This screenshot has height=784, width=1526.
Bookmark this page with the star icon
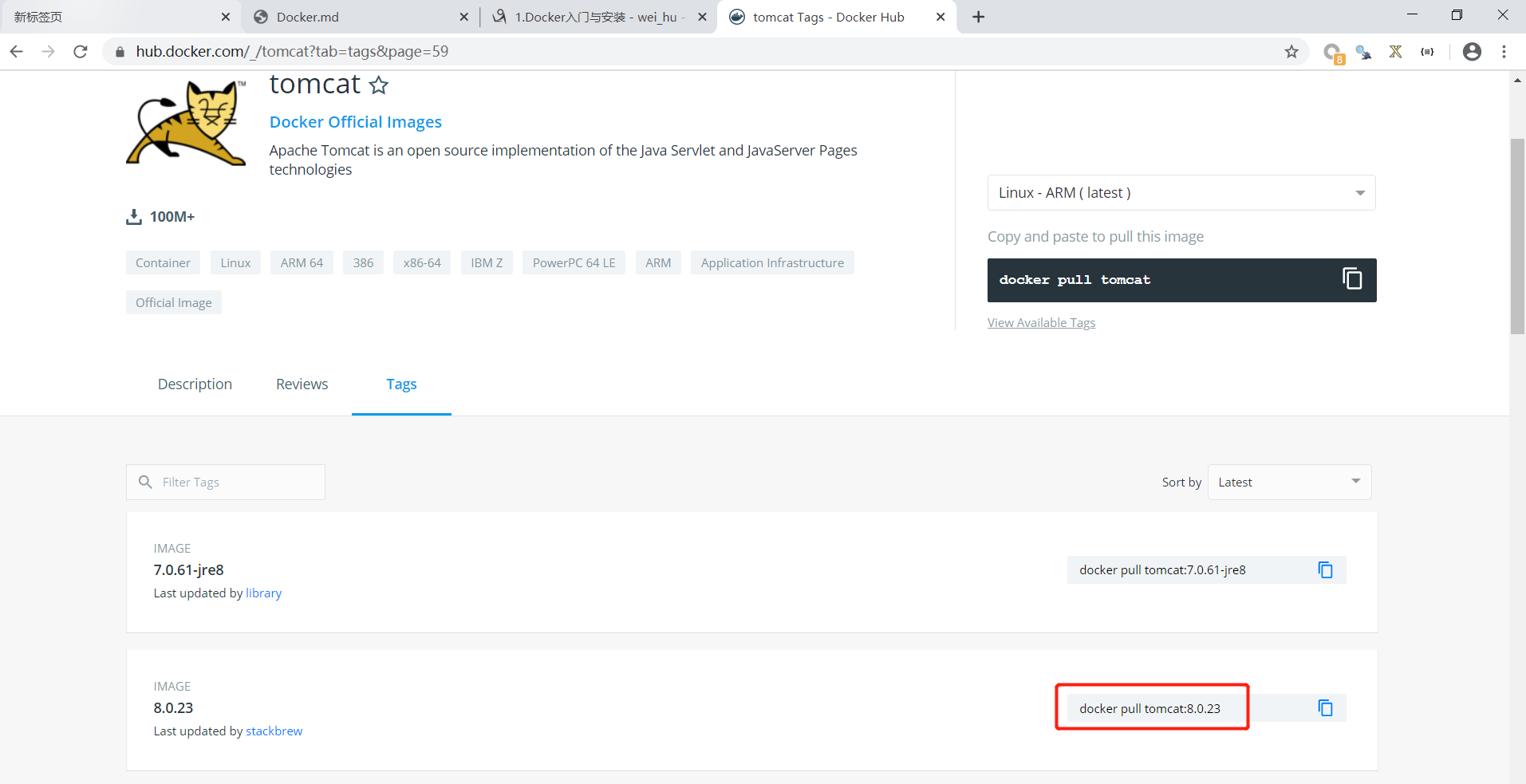1291,52
